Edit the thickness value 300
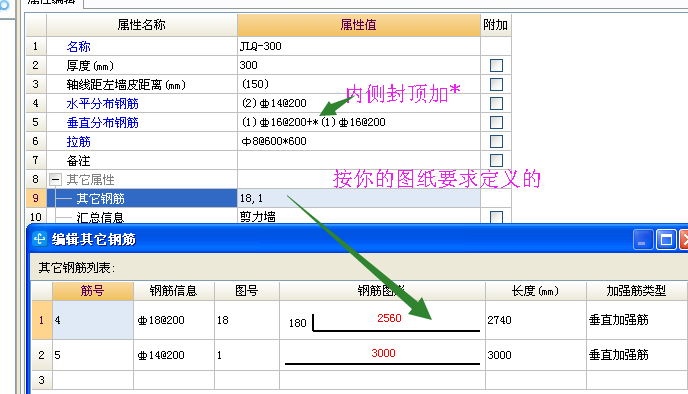688x394 pixels. (x=358, y=65)
